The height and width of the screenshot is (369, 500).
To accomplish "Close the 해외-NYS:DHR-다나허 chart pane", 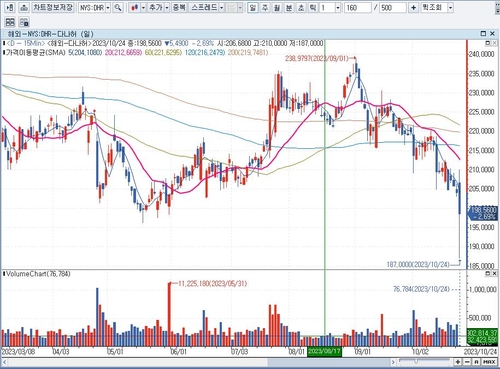I will pos(492,34).
